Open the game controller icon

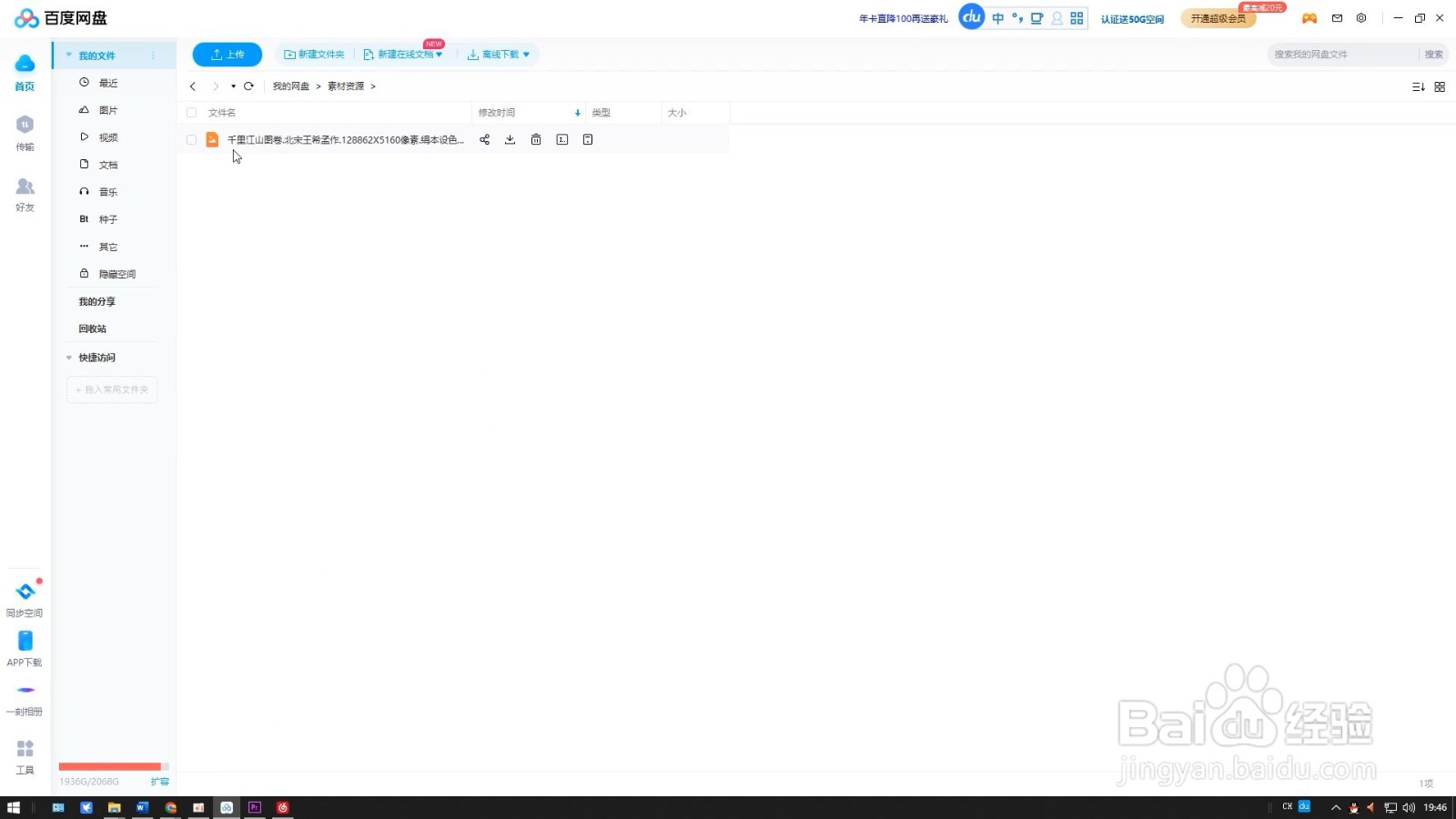tap(1309, 18)
